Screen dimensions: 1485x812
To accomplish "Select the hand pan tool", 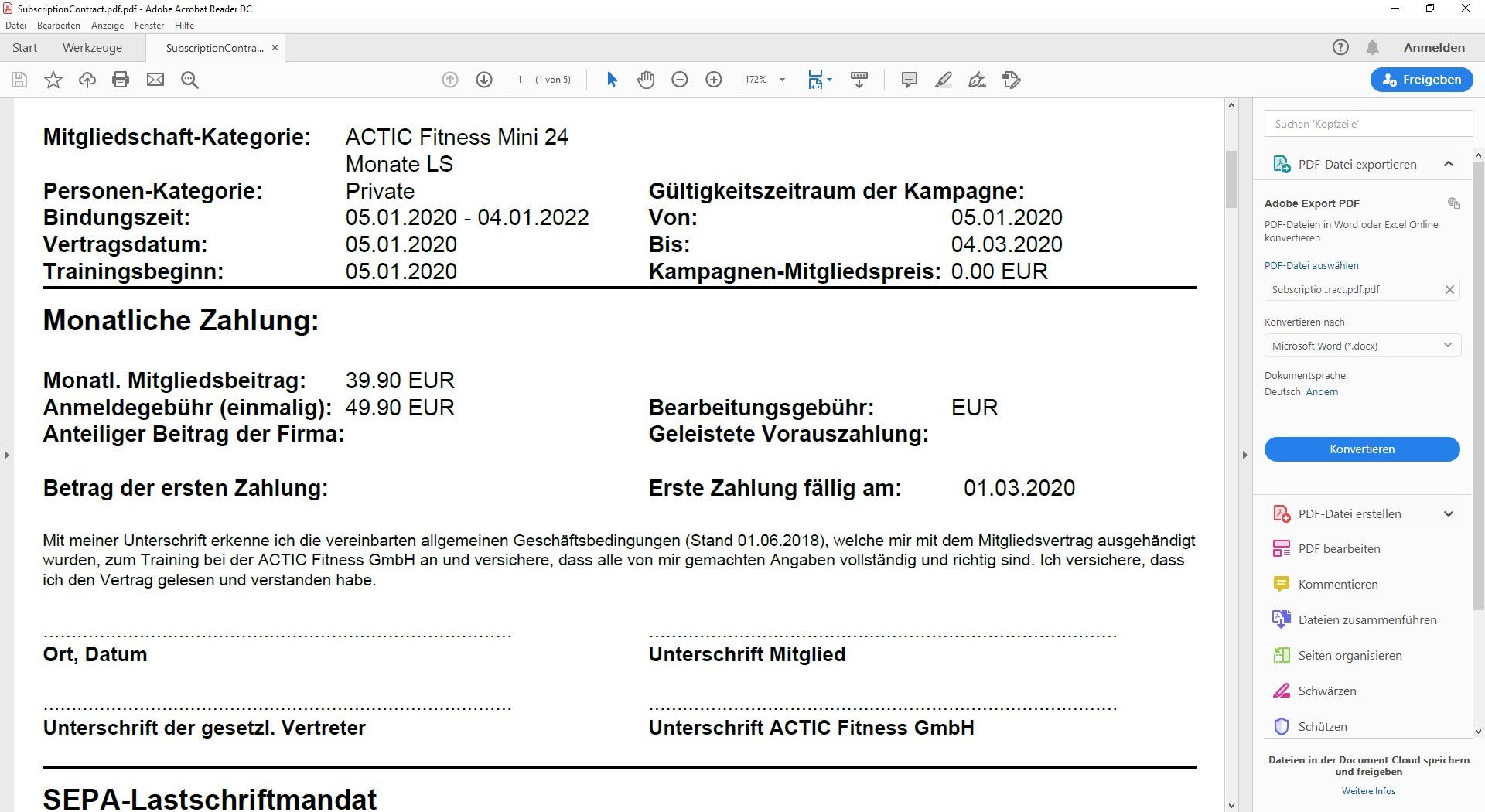I will click(646, 80).
